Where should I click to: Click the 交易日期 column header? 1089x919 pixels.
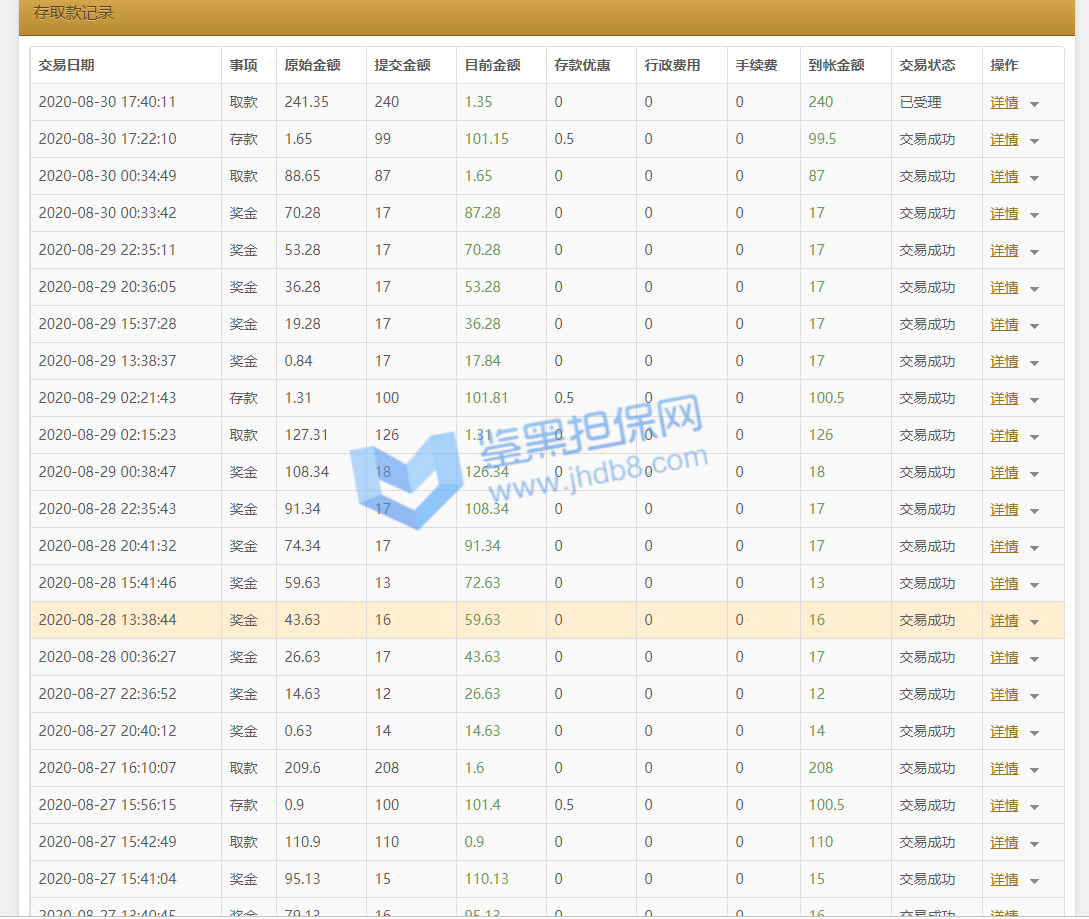pos(67,65)
